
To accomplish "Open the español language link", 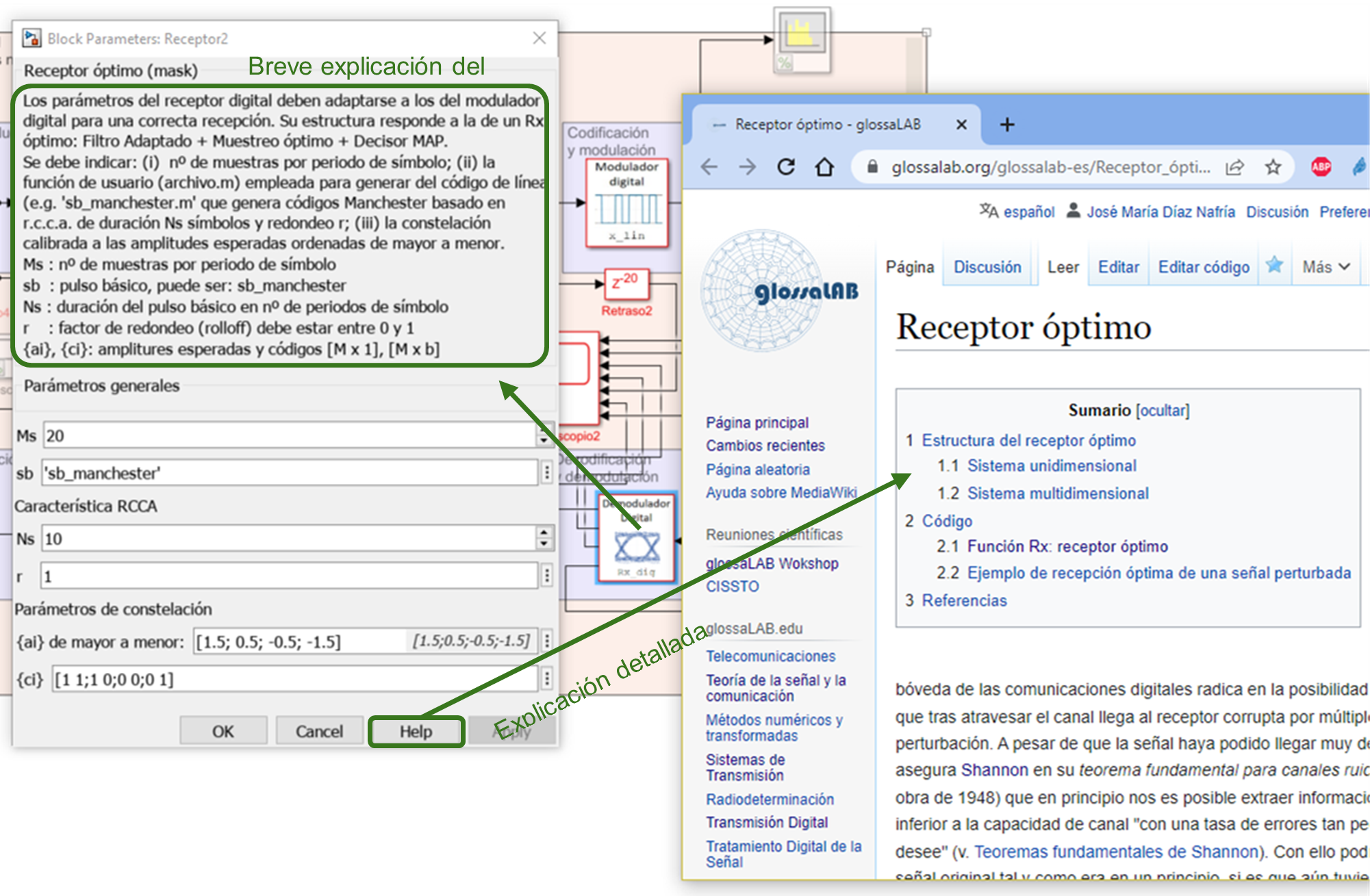I will pyautogui.click(x=1028, y=212).
